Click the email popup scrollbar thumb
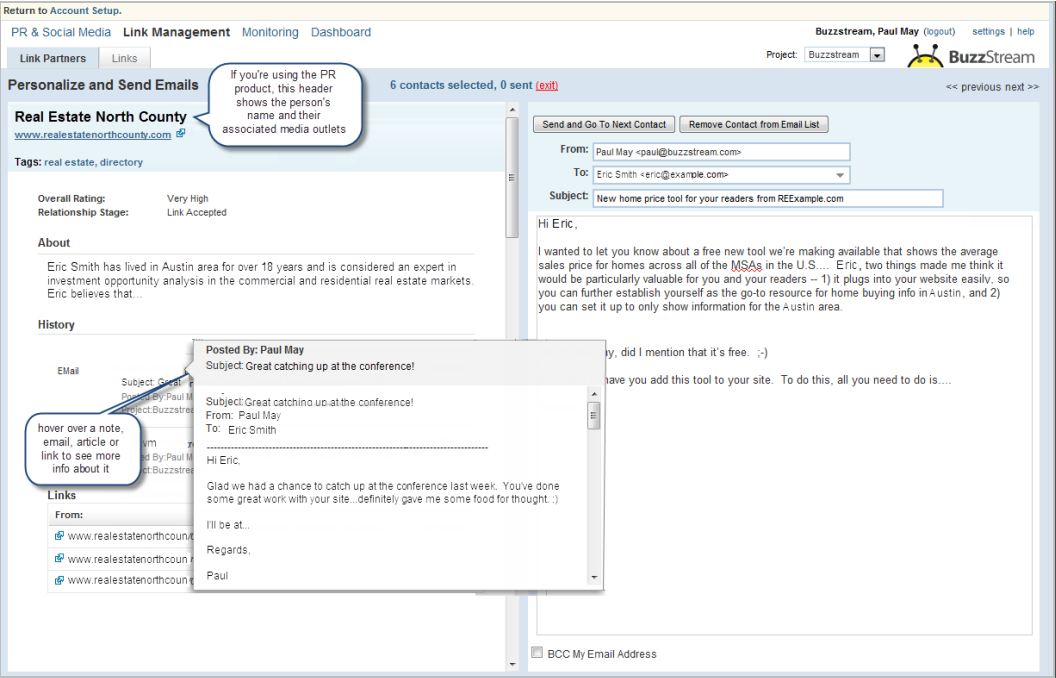 [593, 415]
